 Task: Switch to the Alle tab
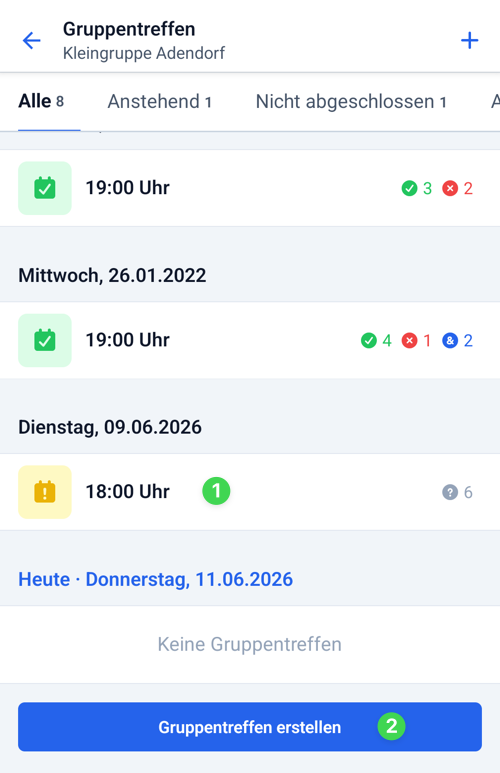[41, 102]
